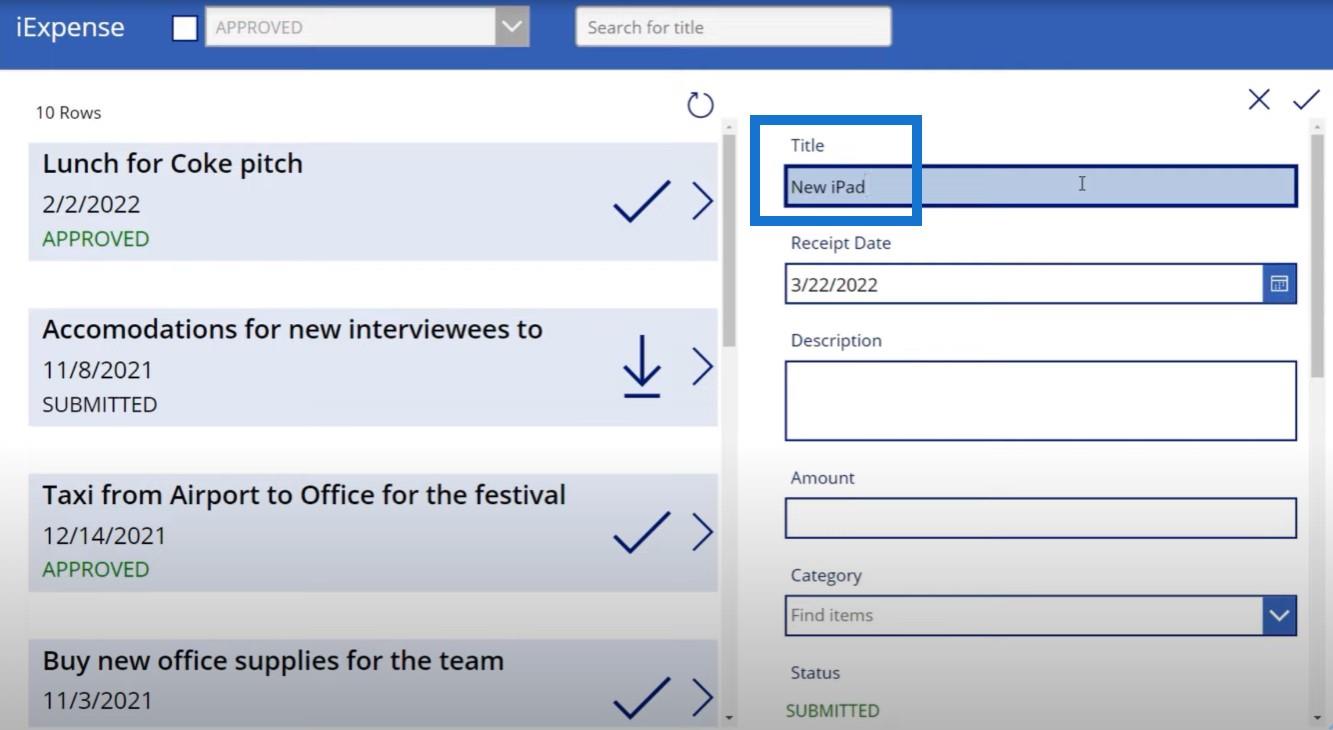Viewport: 1333px width, 730px height.
Task: Open the Receipt Date calendar picker
Action: (1279, 284)
